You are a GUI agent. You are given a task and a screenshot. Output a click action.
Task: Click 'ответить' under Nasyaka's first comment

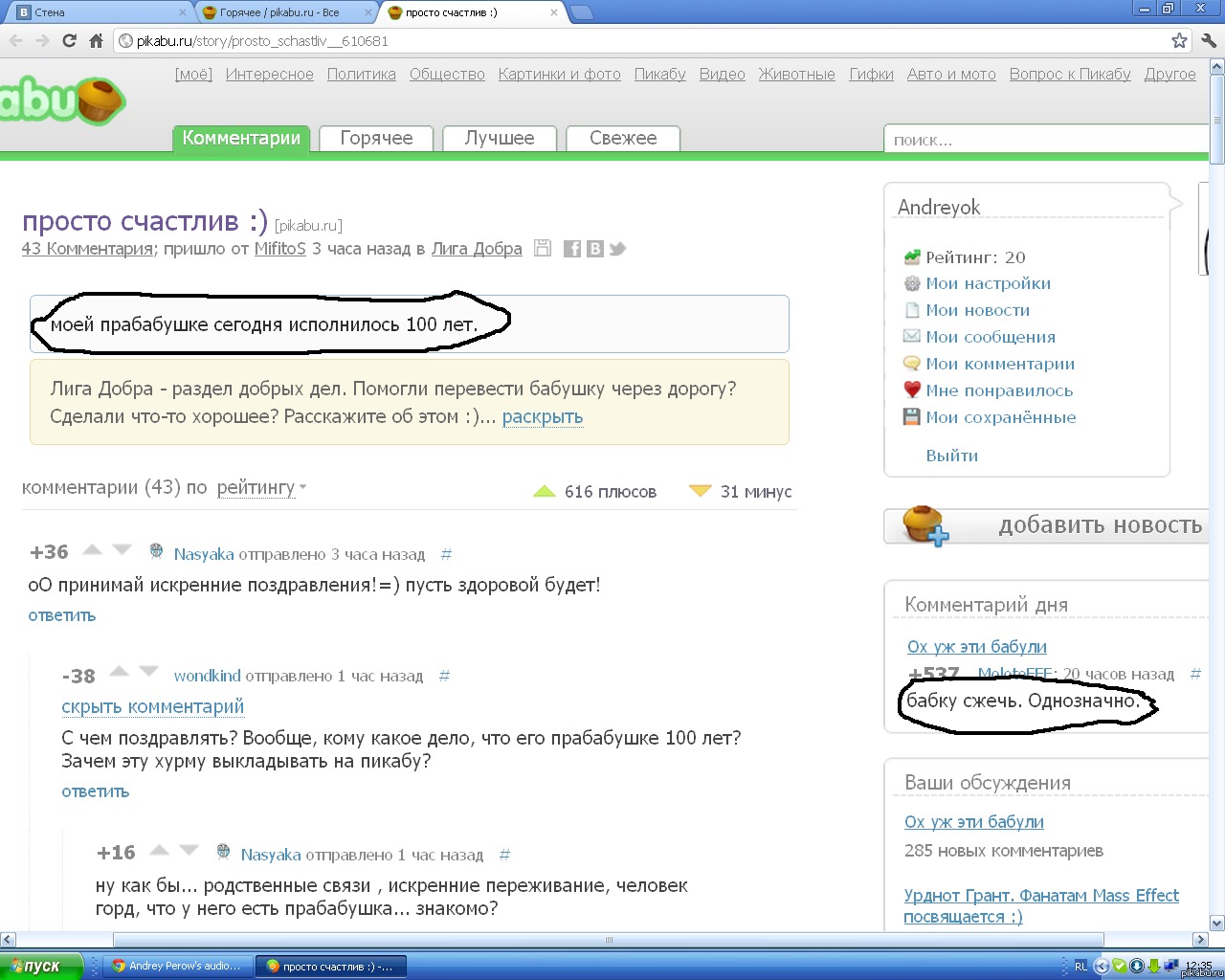62,615
